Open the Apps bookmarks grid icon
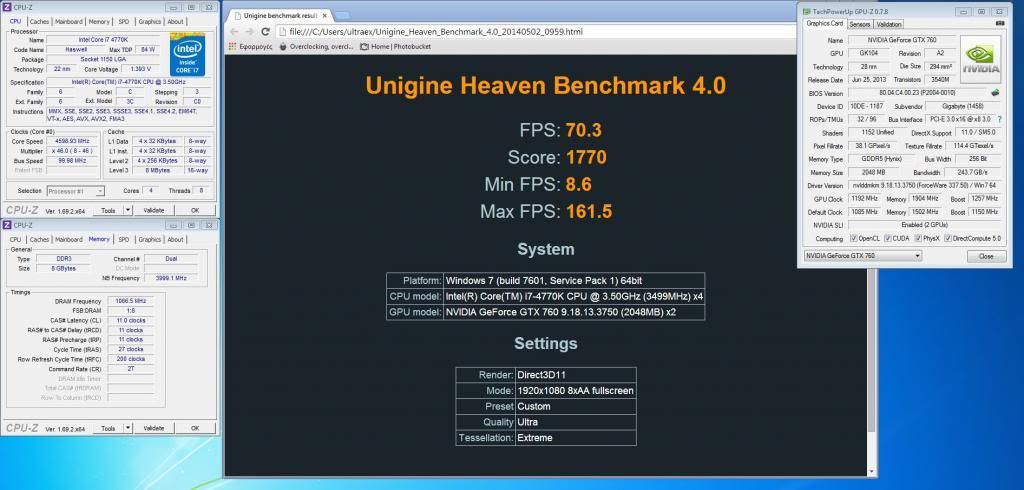 [x=233, y=46]
